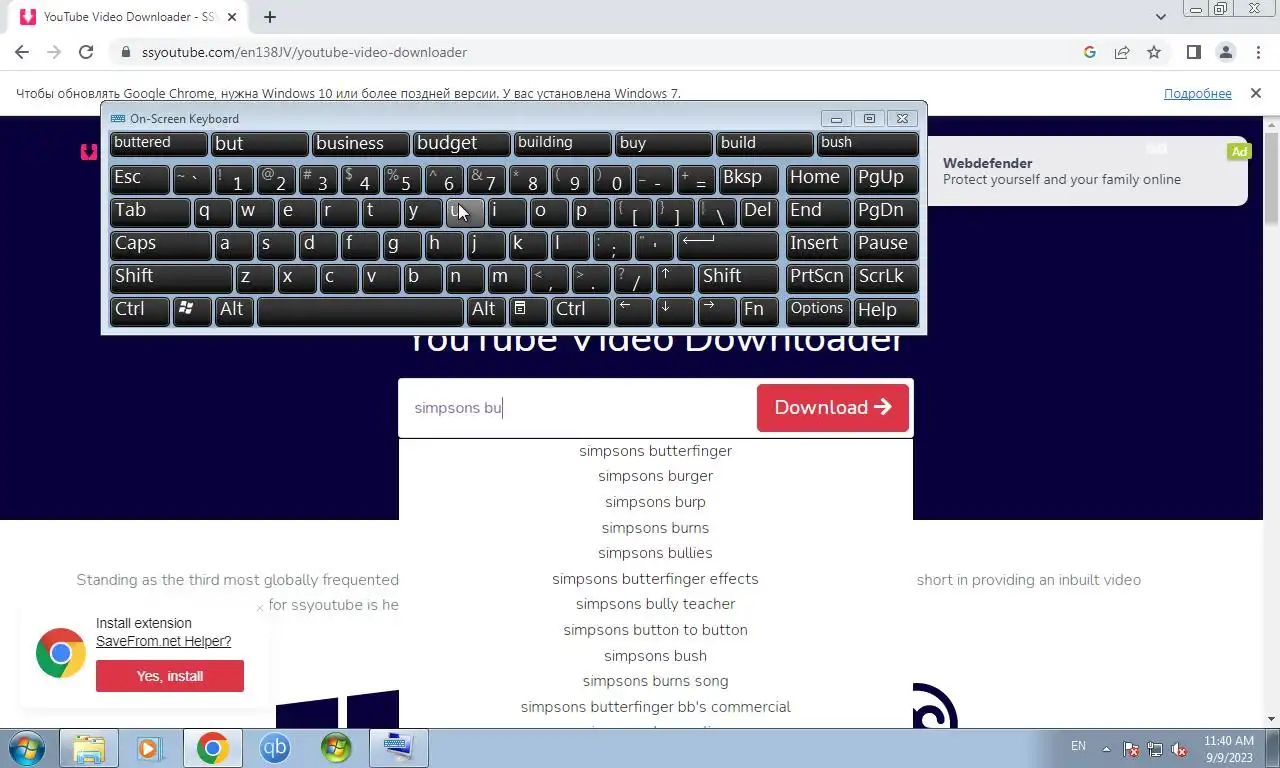Open Chrome profile avatar menu
The height and width of the screenshot is (768, 1280).
click(x=1225, y=52)
